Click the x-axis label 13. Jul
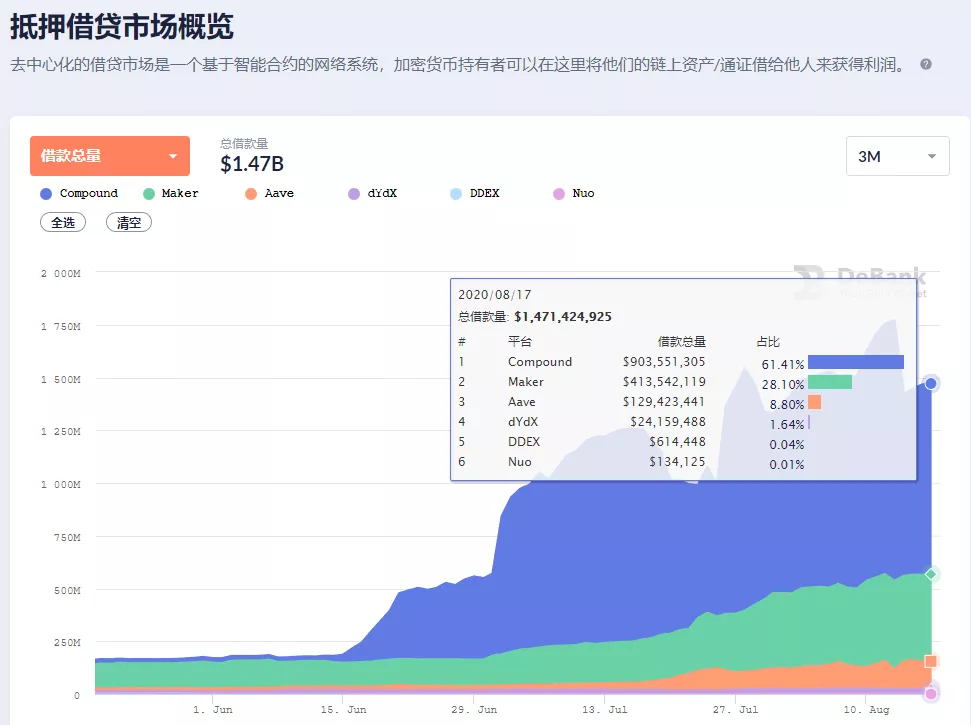Screen dimensions: 971x725 604,710
